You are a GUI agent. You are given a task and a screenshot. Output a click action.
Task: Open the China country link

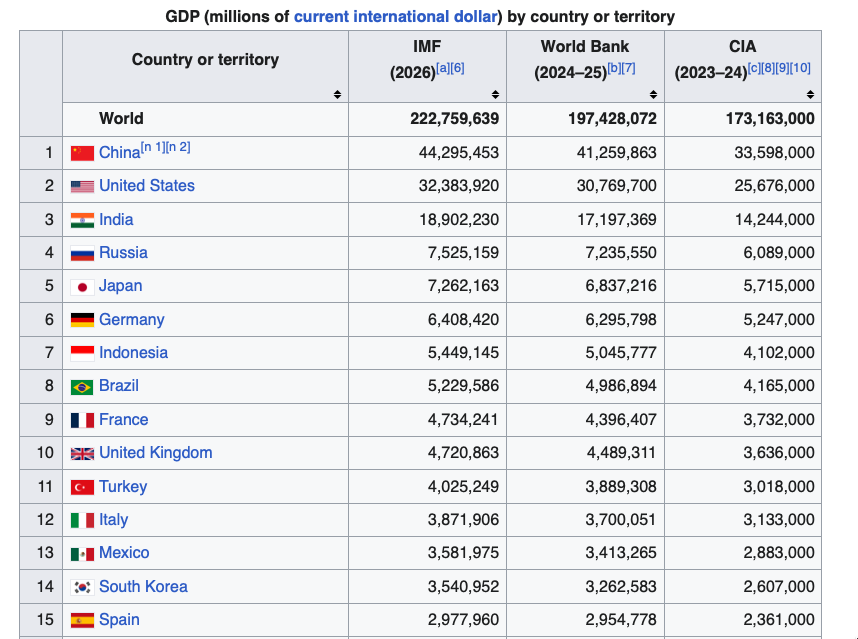(119, 153)
